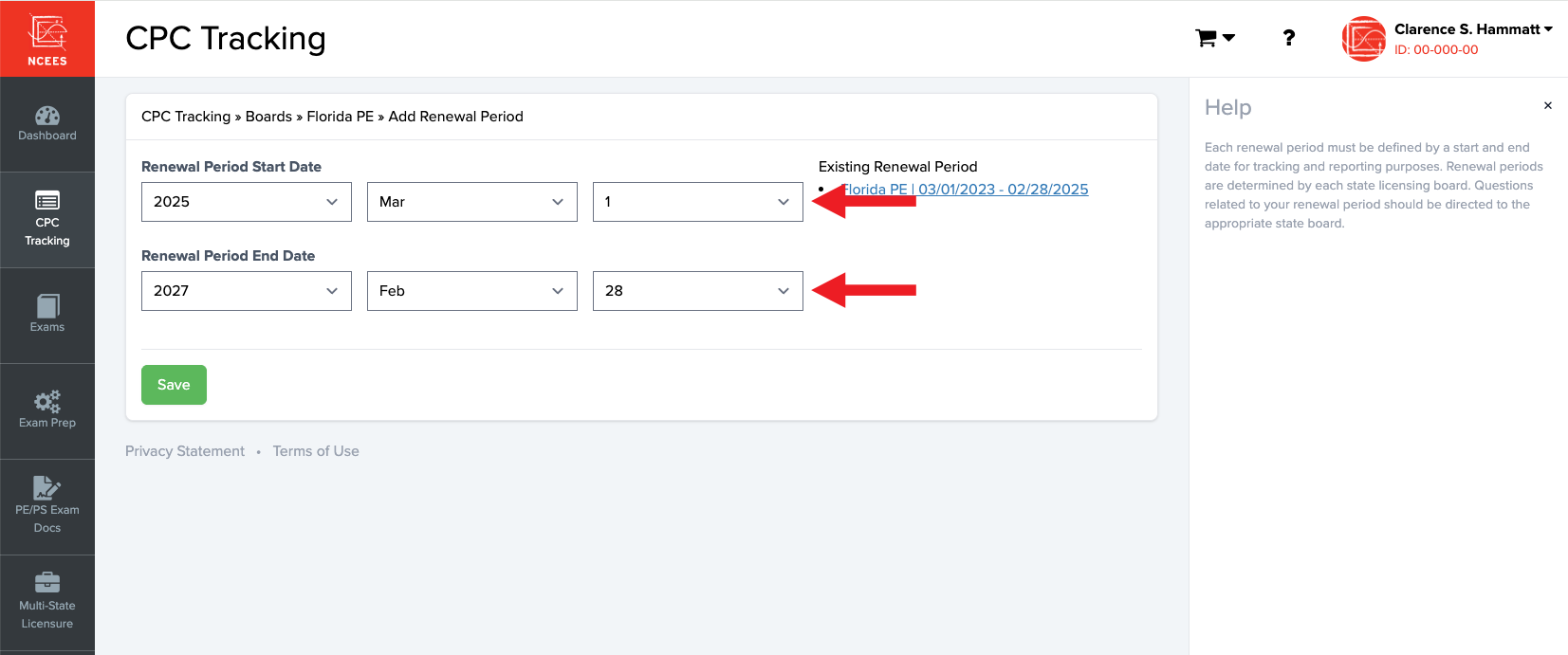Screen dimensions: 1568x655
Task: Open the Privacy Statement link
Action: (x=185, y=451)
